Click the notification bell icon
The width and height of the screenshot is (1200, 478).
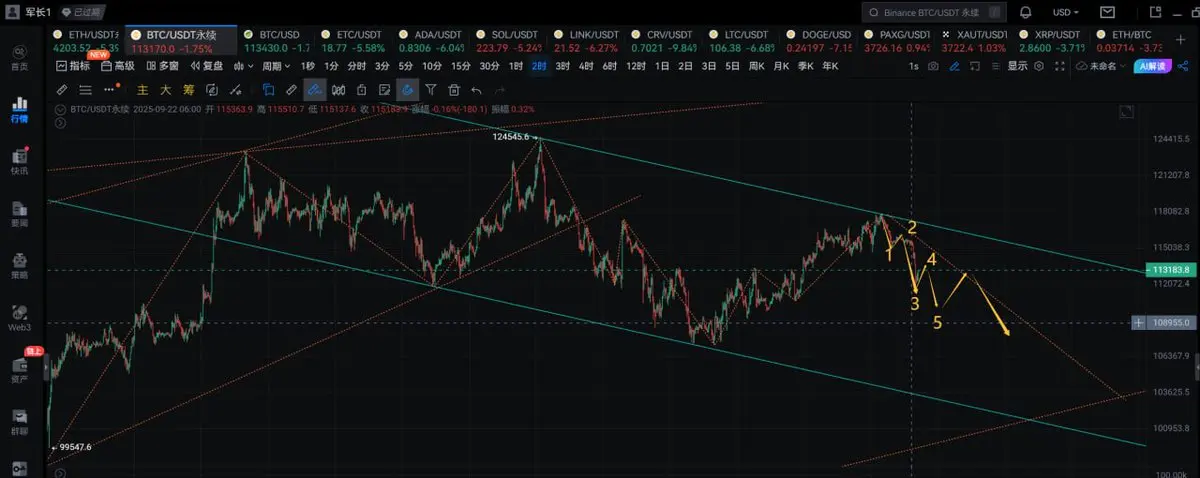[1026, 13]
